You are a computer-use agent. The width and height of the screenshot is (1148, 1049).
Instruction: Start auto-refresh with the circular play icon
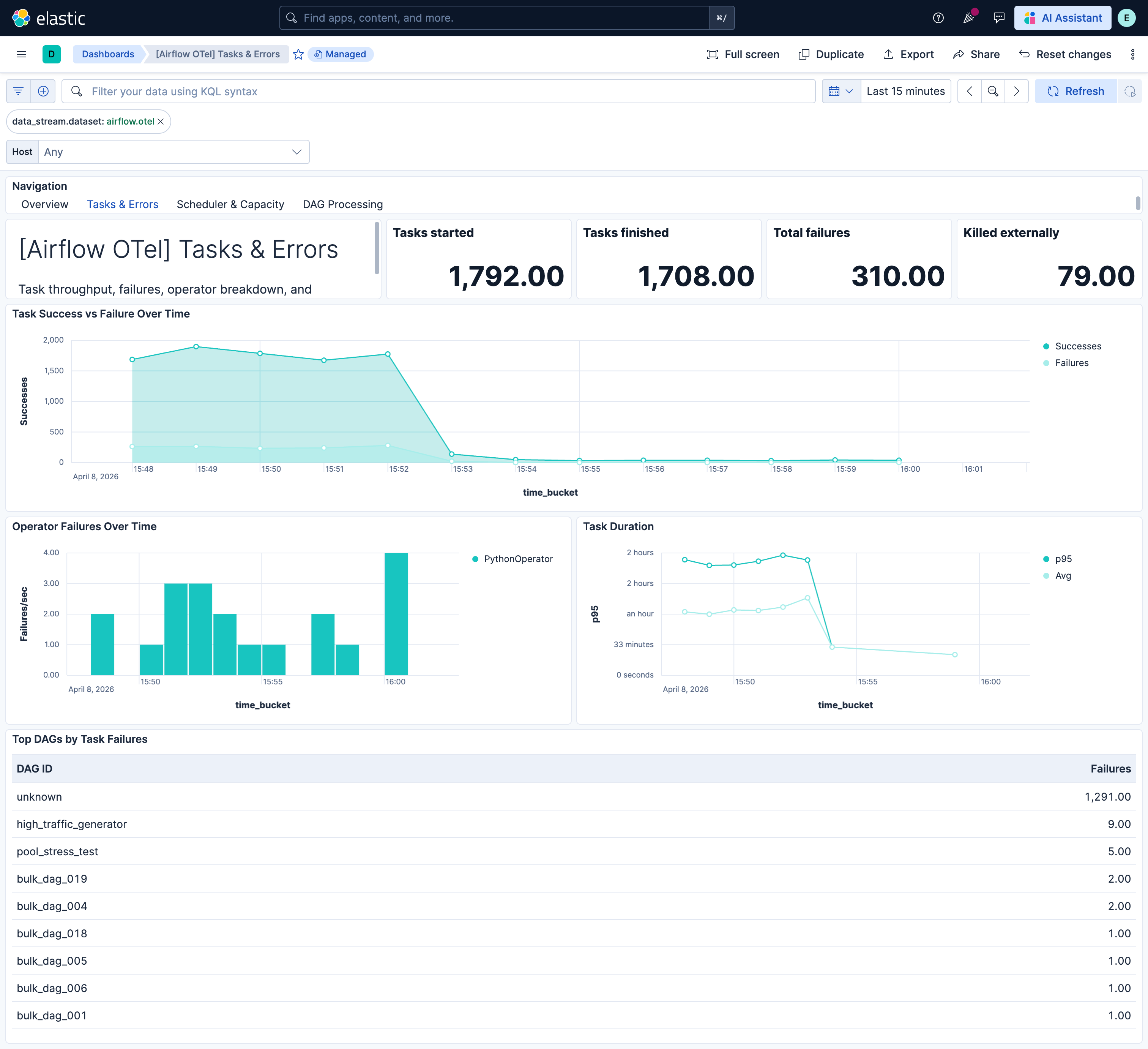(1130, 91)
